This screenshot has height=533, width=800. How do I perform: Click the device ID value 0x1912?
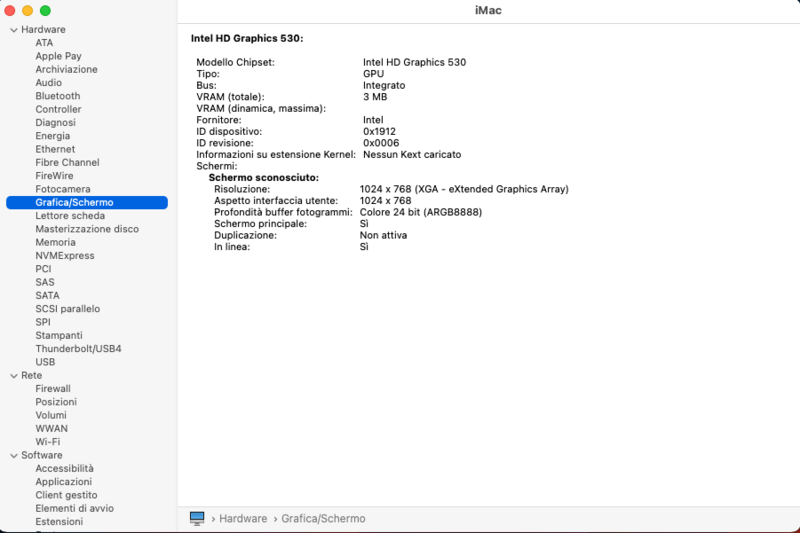(x=380, y=132)
